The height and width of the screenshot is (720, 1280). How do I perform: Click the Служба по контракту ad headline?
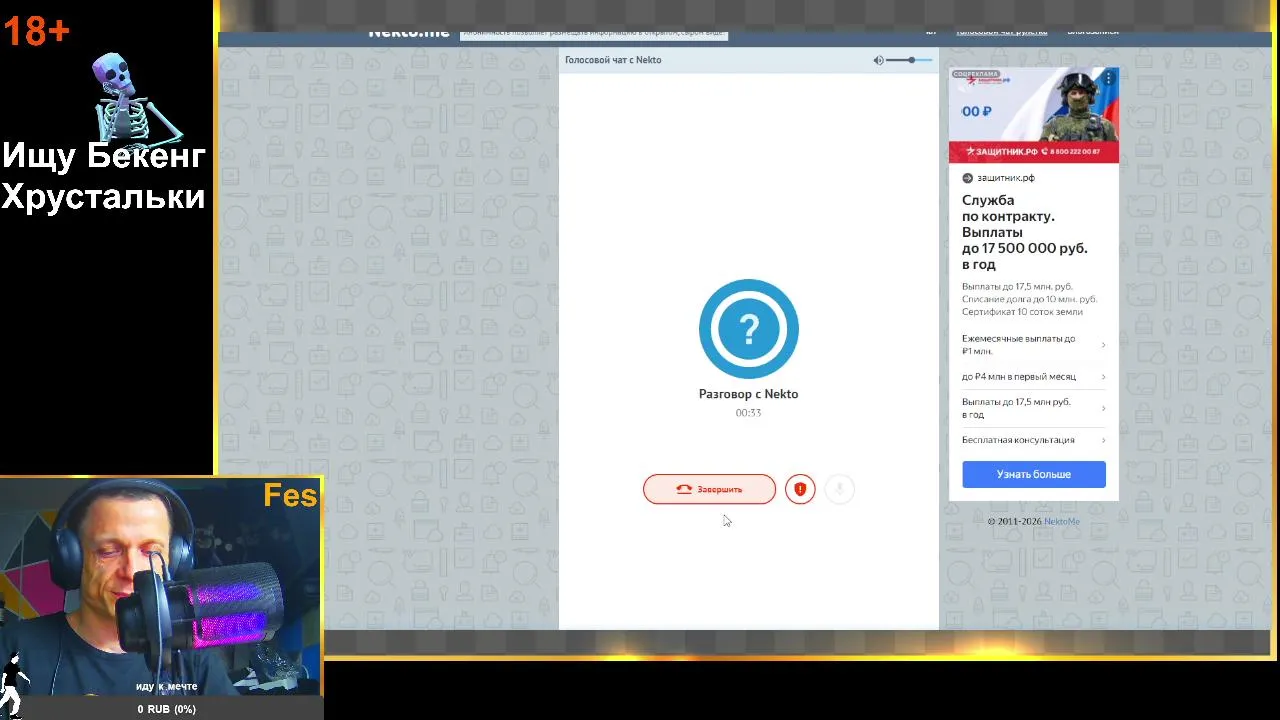pos(1025,232)
